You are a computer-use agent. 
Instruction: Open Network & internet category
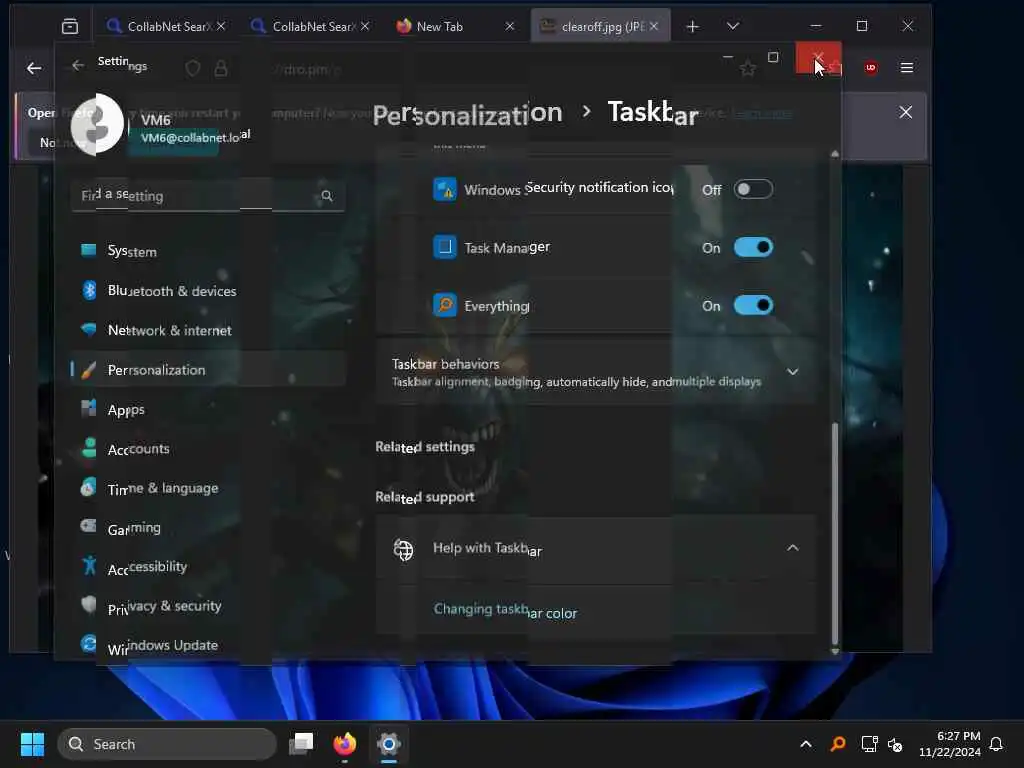click(x=208, y=330)
